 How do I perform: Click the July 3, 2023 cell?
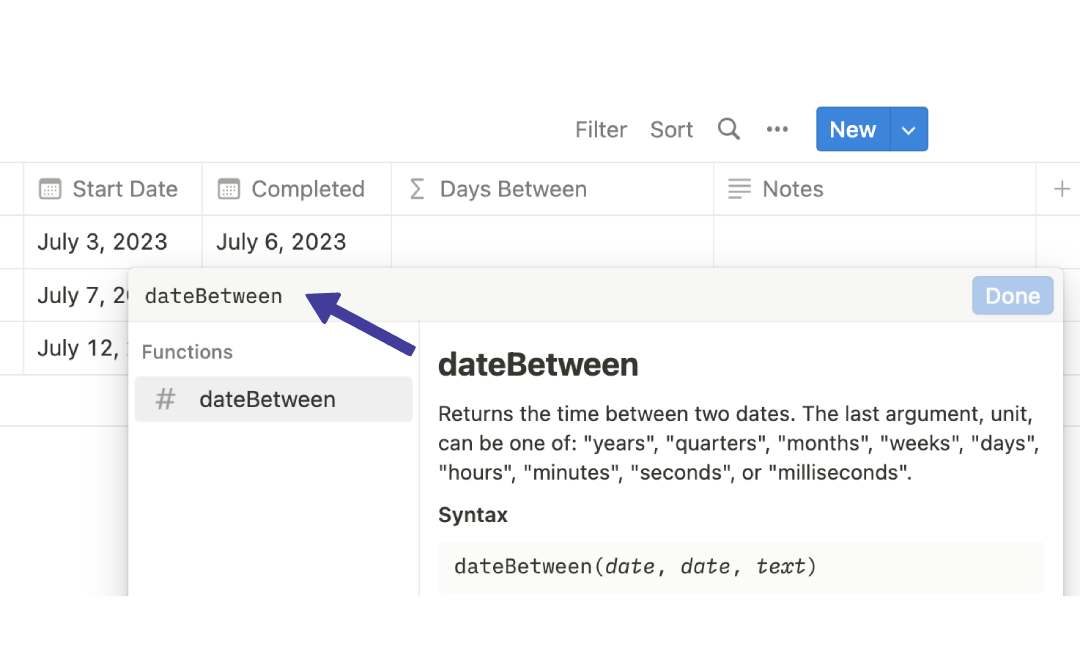coord(103,242)
